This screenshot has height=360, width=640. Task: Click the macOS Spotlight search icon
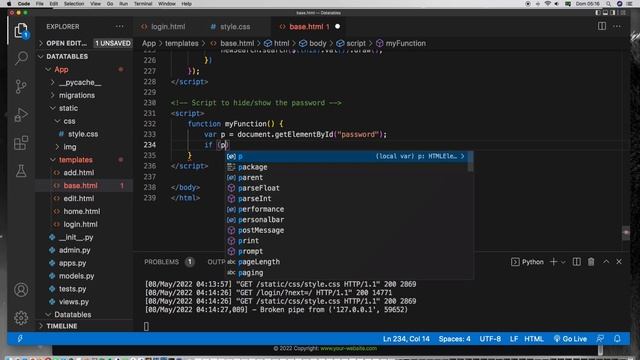click(x=608, y=4)
